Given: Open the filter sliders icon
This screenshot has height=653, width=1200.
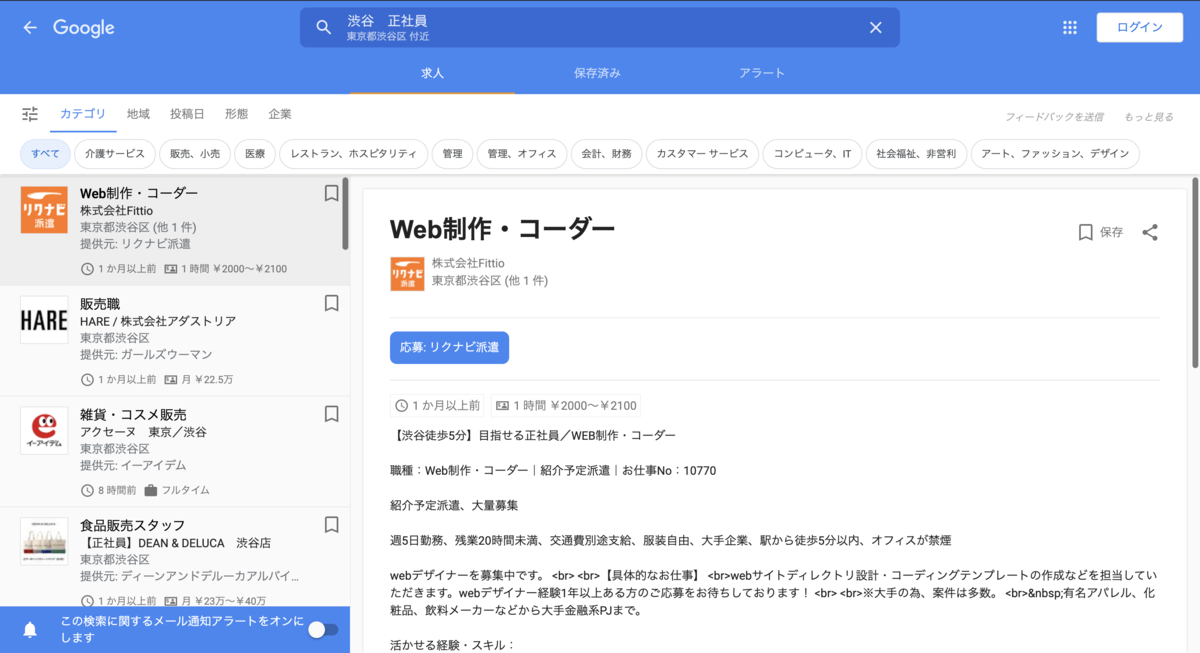Looking at the screenshot, I should click(30, 114).
